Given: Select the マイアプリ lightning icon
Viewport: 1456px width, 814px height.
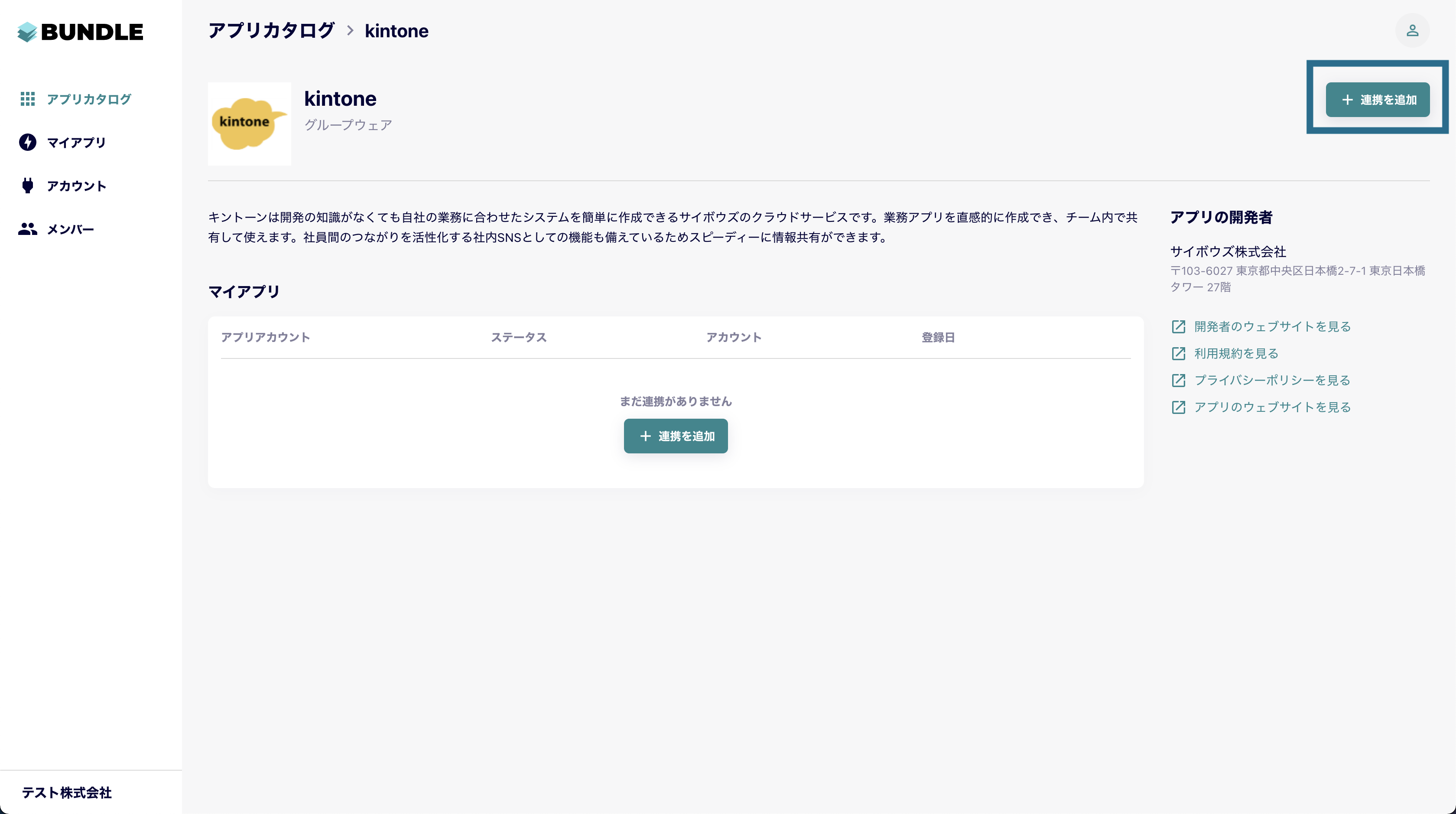Looking at the screenshot, I should click(x=28, y=143).
